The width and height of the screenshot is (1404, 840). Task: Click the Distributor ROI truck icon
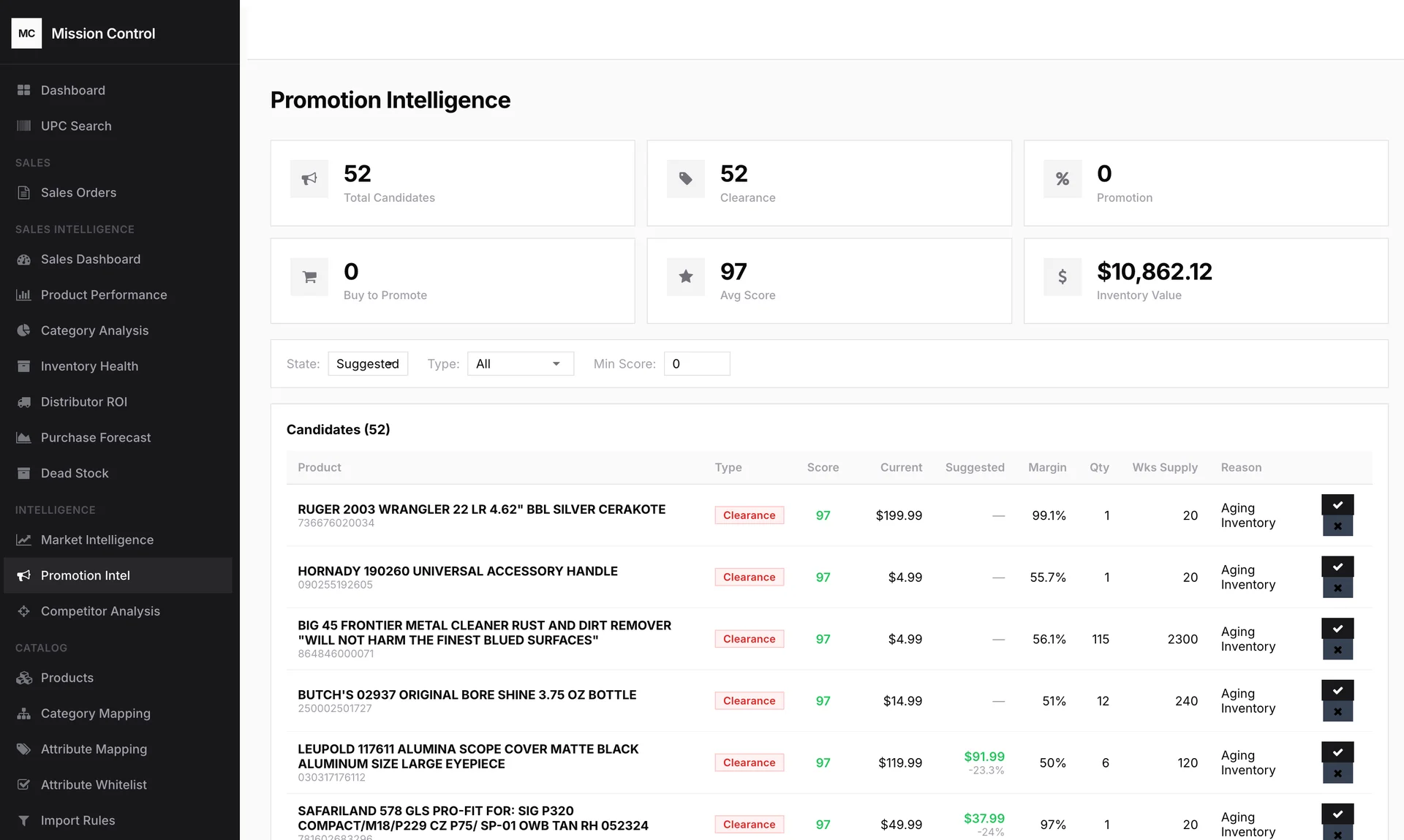pos(23,402)
